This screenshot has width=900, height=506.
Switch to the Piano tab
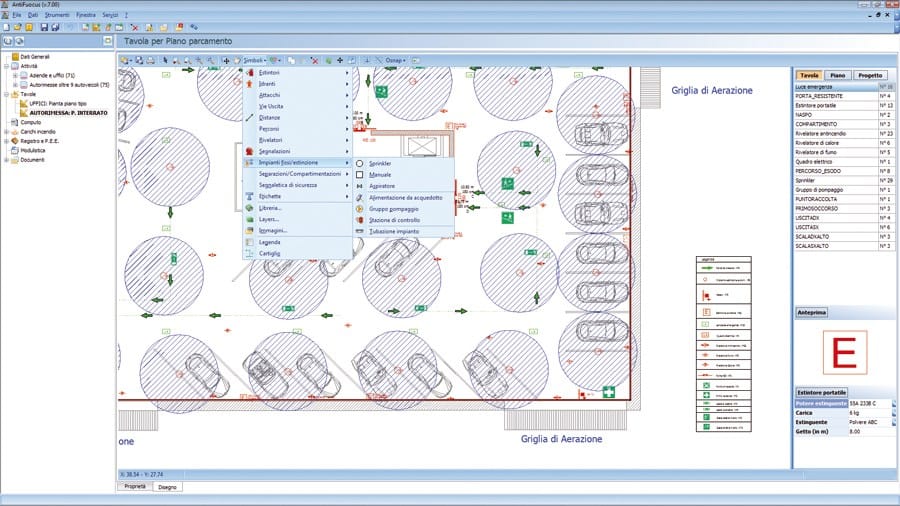pos(838,75)
